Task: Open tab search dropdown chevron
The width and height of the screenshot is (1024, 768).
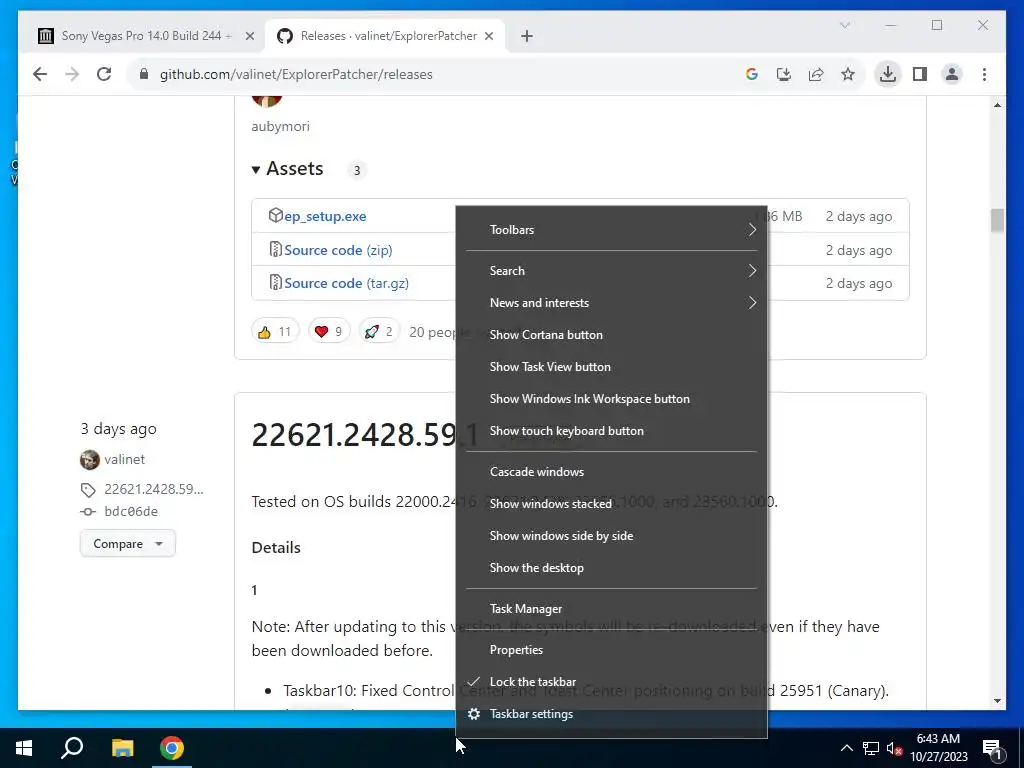Action: click(x=844, y=25)
